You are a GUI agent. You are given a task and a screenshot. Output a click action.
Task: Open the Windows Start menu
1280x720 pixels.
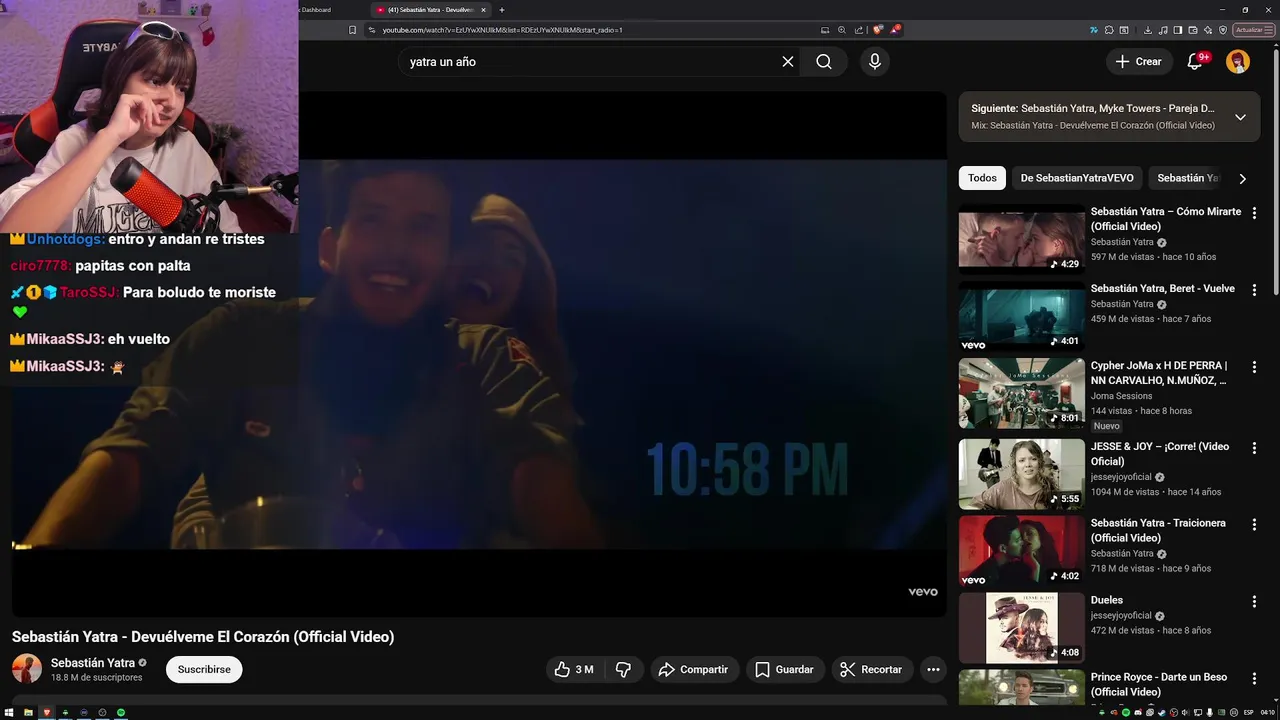coord(9,712)
